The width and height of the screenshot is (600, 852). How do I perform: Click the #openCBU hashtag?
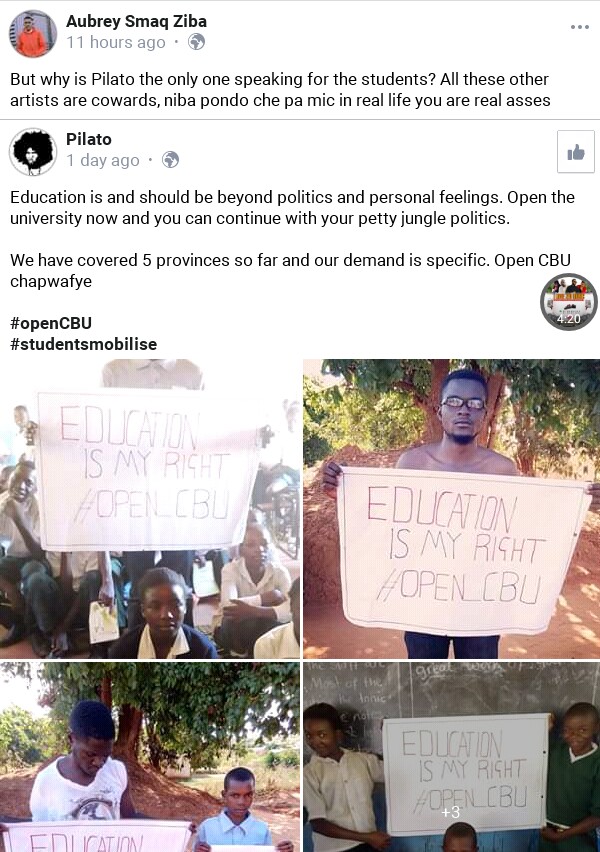click(x=50, y=324)
